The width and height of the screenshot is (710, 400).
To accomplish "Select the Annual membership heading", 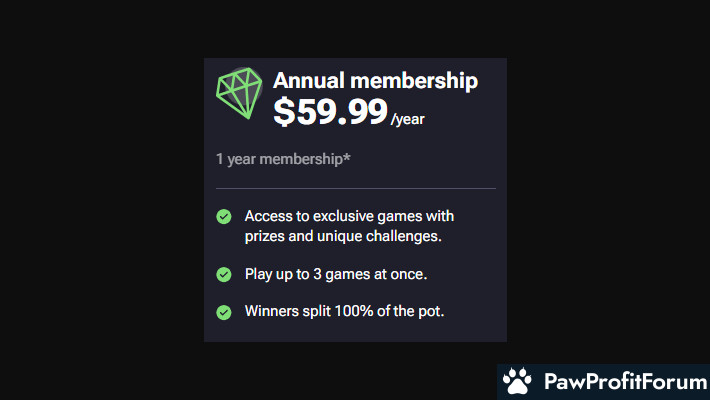I will point(375,81).
